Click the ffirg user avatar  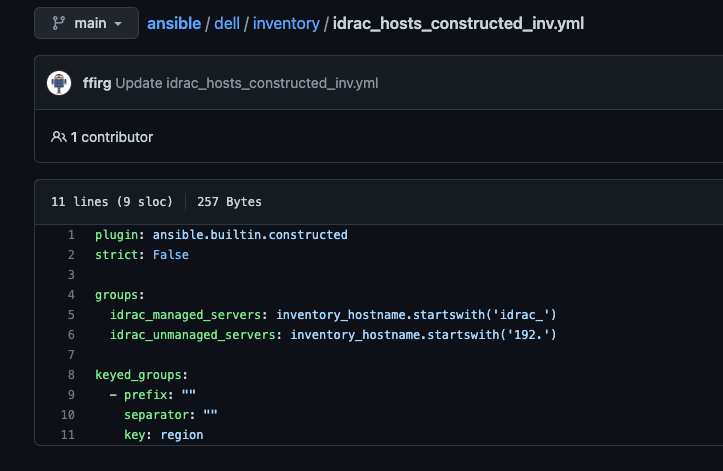(59, 83)
